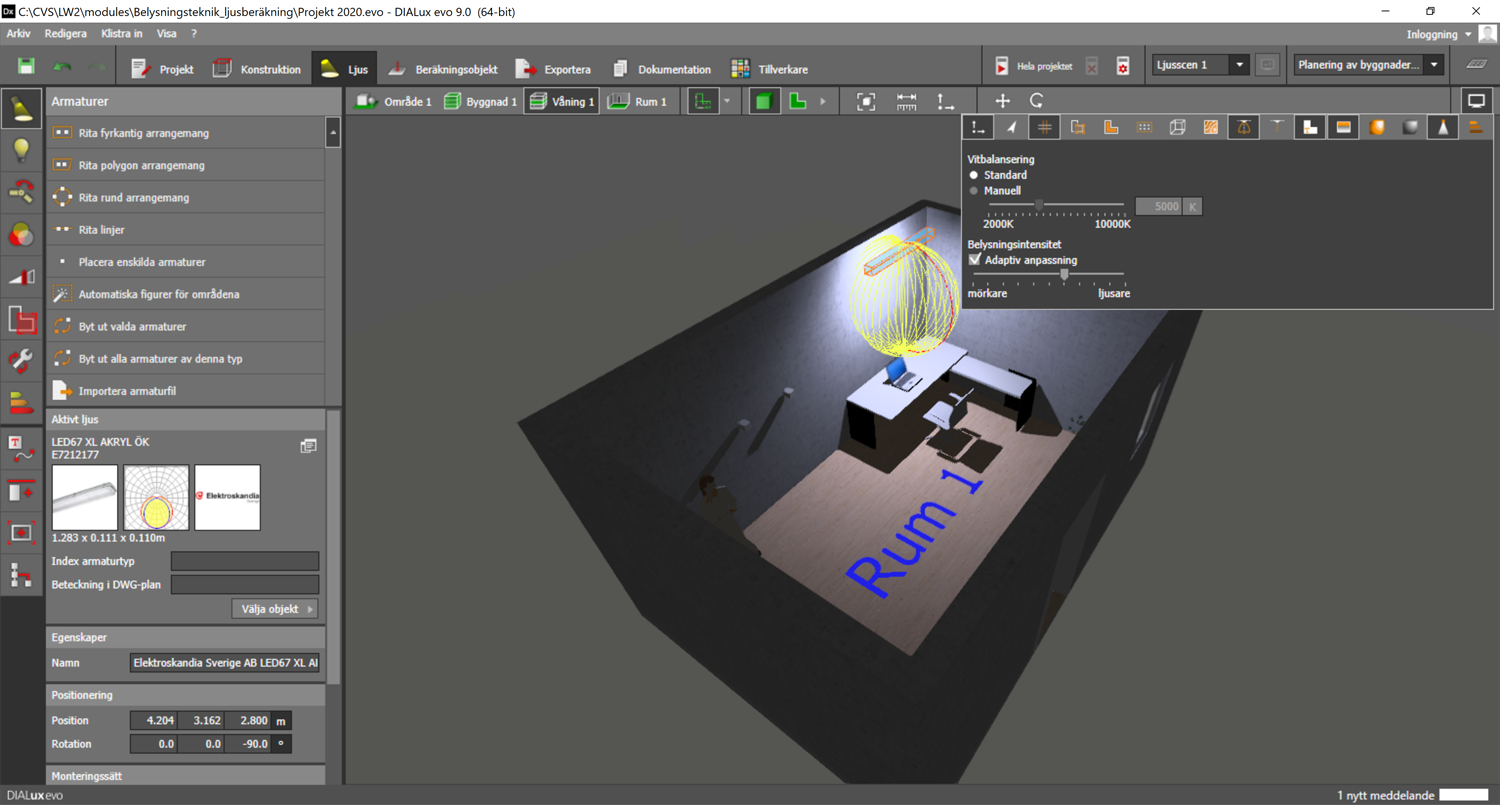The width and height of the screenshot is (1500, 805).
Task: Click the wrench maintenance icon in sidebar
Action: click(21, 359)
